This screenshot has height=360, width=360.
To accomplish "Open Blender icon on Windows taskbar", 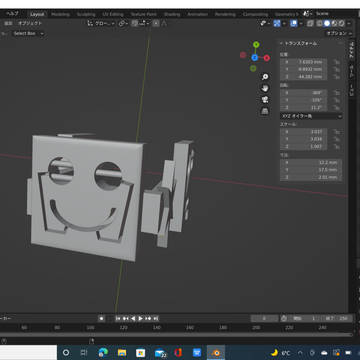I will (216, 353).
